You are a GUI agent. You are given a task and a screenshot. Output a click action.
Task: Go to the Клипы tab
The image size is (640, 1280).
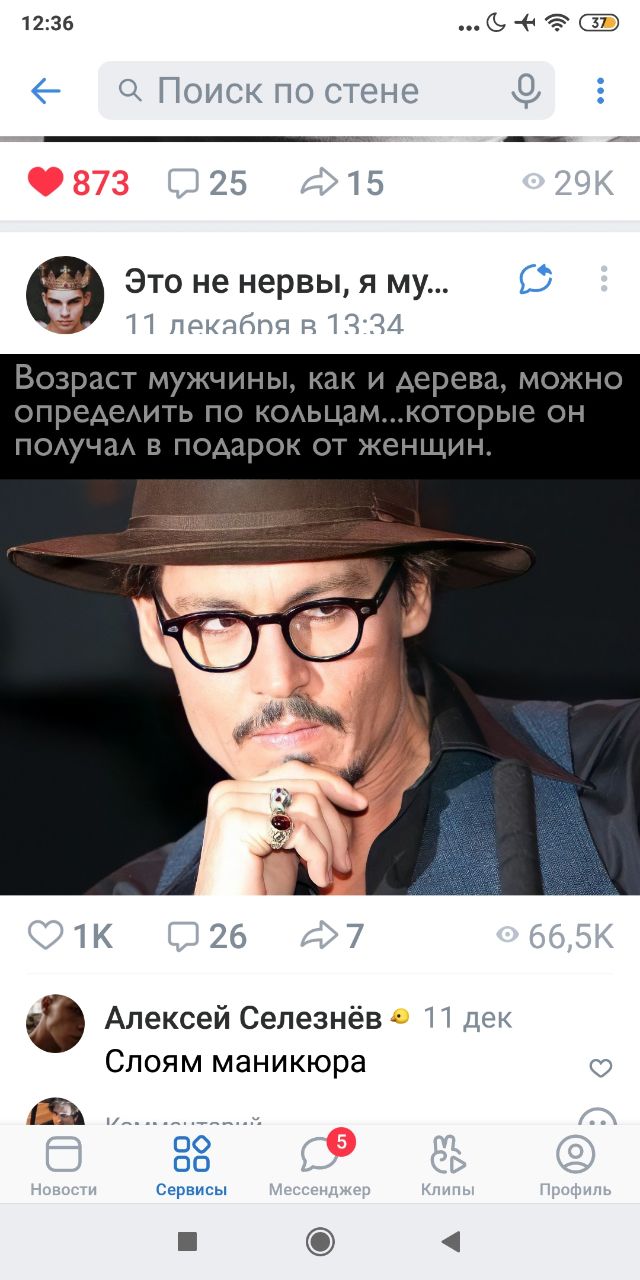(x=447, y=1166)
